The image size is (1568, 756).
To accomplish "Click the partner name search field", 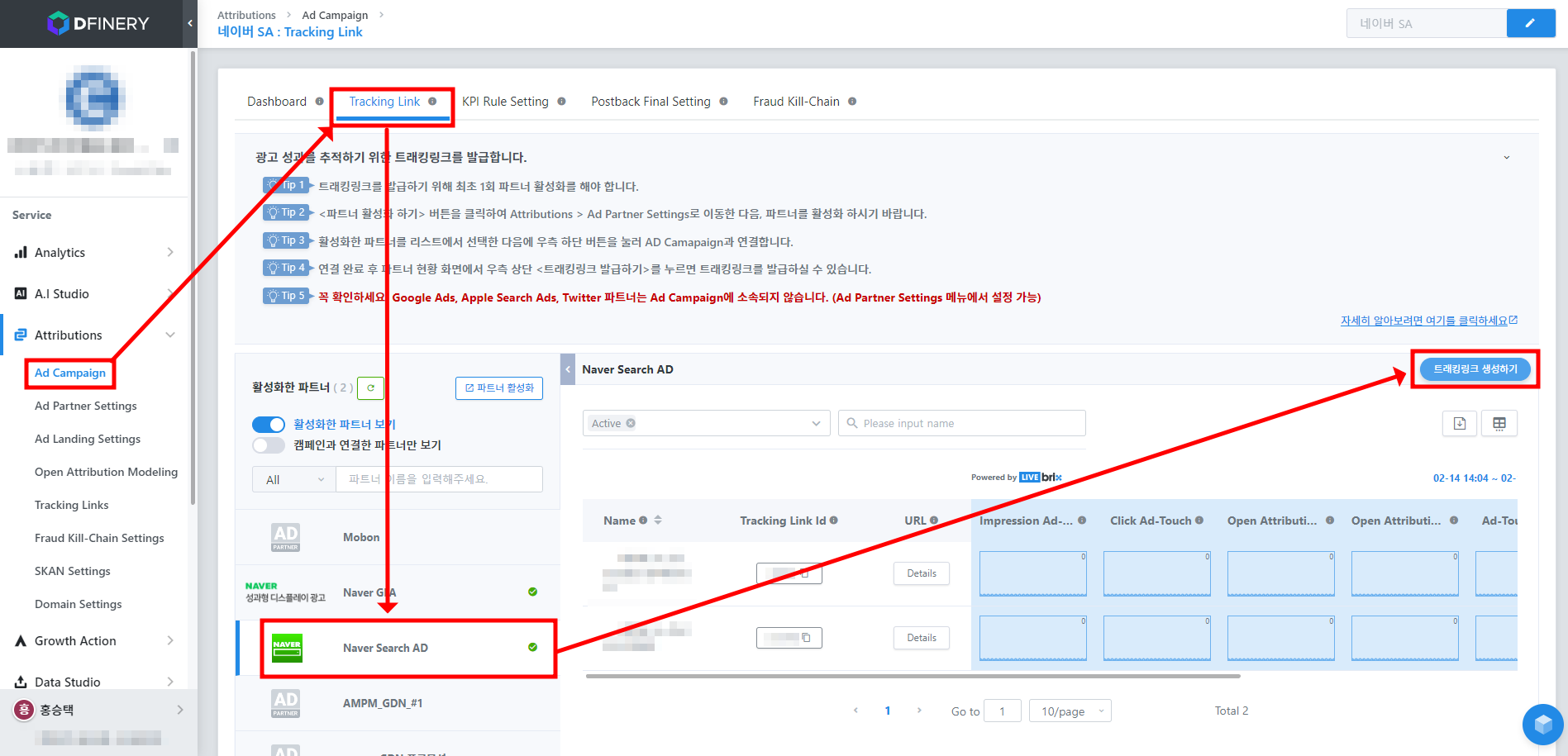I will point(440,479).
